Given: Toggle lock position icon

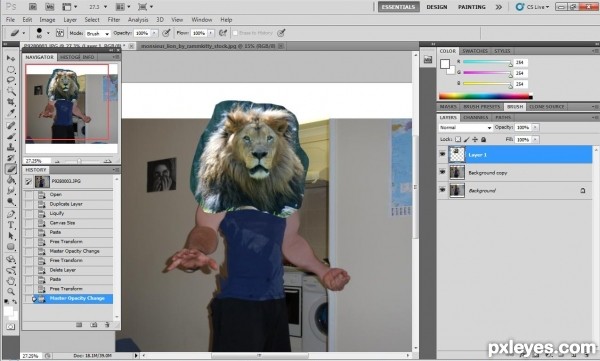Looking at the screenshot, I should [x=475, y=140].
